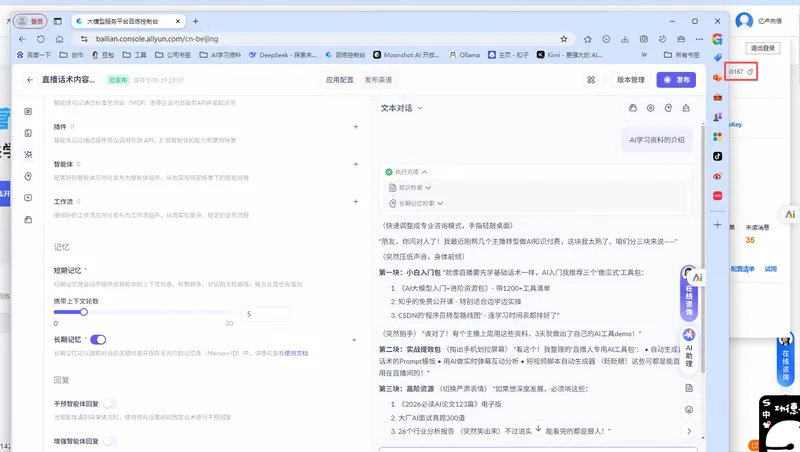
Task: Add a 工作流 workflow with its plus
Action: 356,202
